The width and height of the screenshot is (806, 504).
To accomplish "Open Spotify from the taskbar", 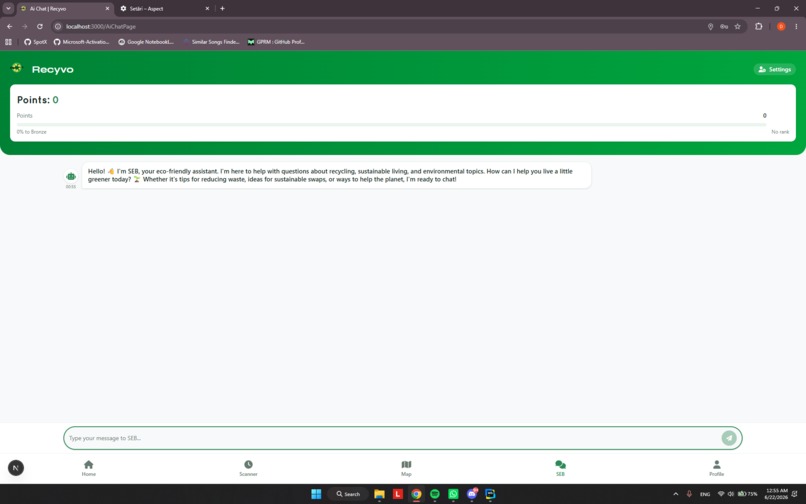I will tap(435, 494).
